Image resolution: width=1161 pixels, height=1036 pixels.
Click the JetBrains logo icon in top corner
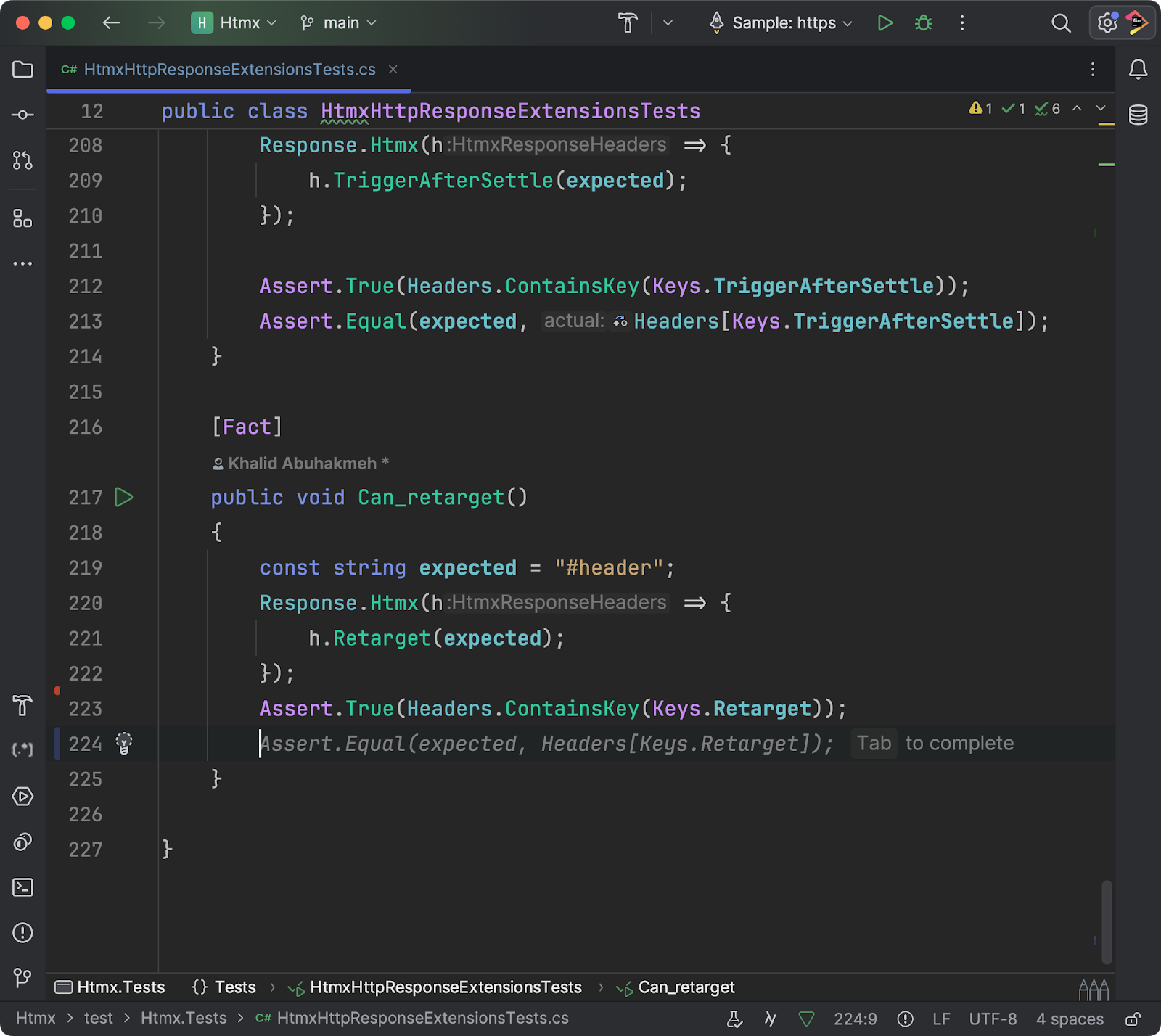[1137, 23]
